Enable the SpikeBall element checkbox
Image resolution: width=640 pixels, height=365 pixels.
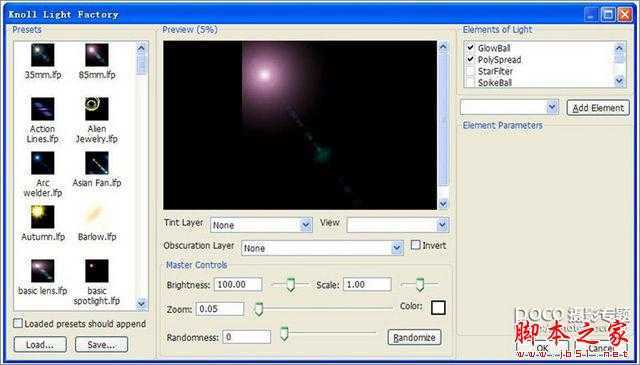tap(471, 82)
